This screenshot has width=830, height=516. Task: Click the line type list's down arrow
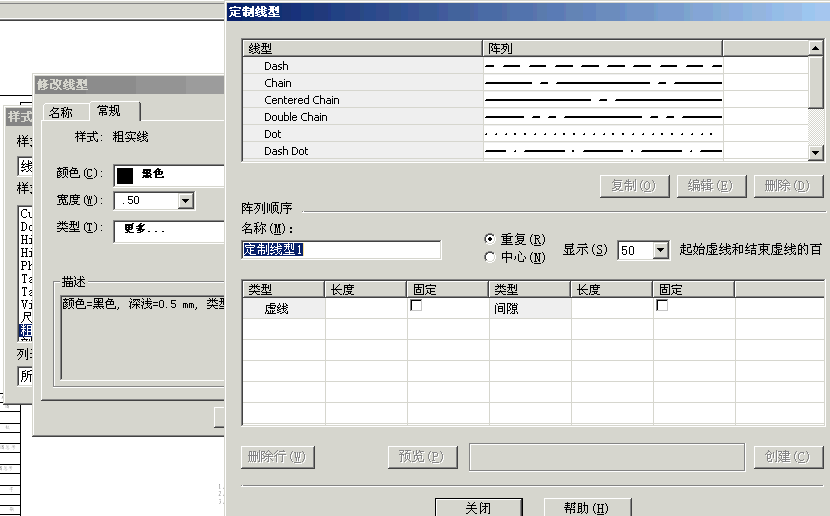pyautogui.click(x=816, y=153)
